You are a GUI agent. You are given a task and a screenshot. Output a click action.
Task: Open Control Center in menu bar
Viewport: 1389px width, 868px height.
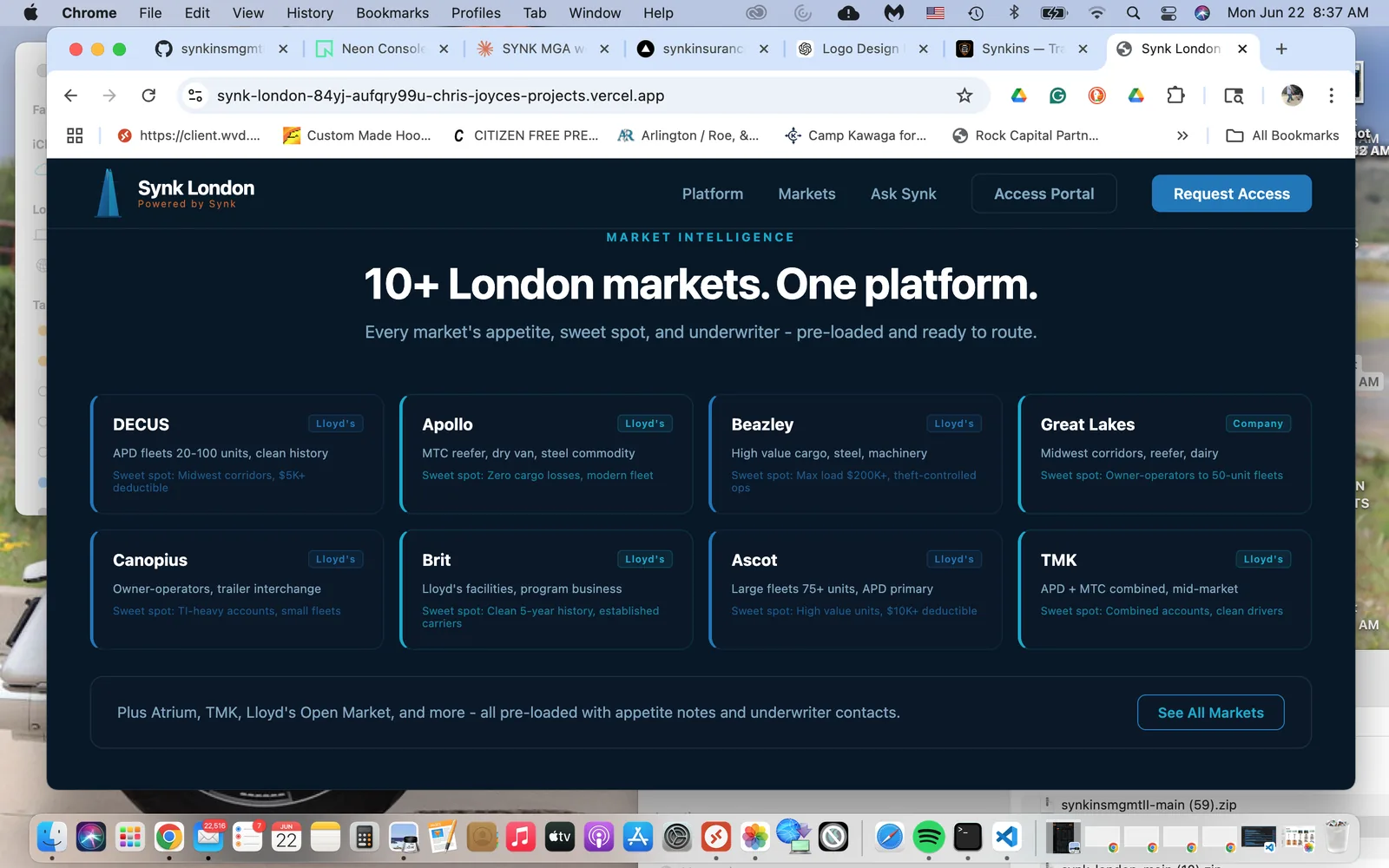[x=1168, y=13]
